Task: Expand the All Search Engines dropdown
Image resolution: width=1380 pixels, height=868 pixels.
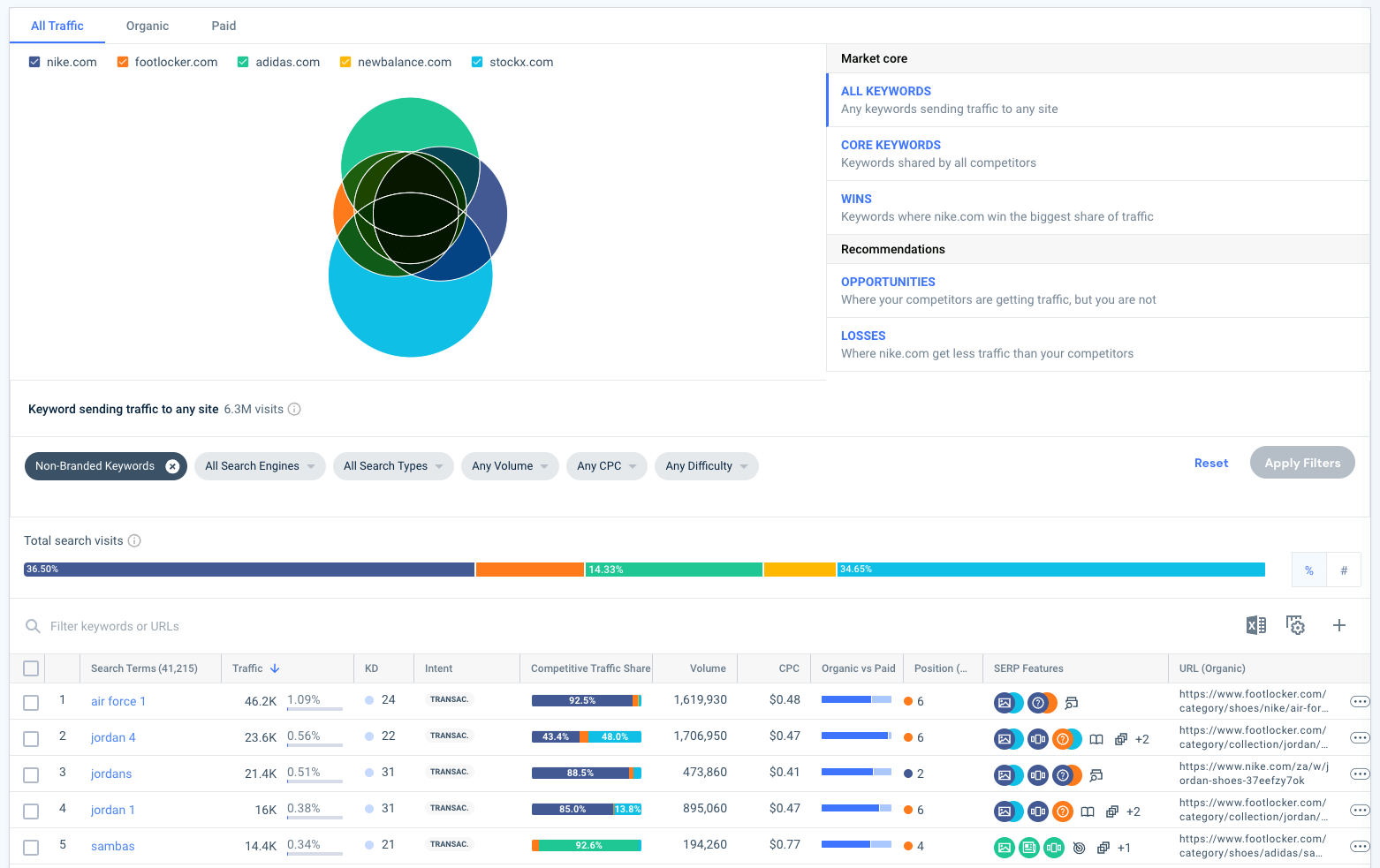Action: (260, 466)
